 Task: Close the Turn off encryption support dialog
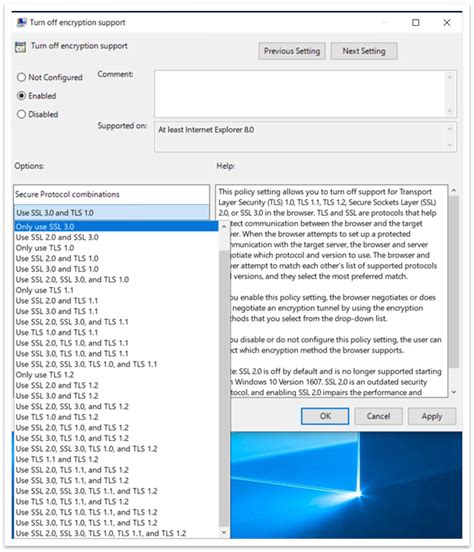click(447, 23)
